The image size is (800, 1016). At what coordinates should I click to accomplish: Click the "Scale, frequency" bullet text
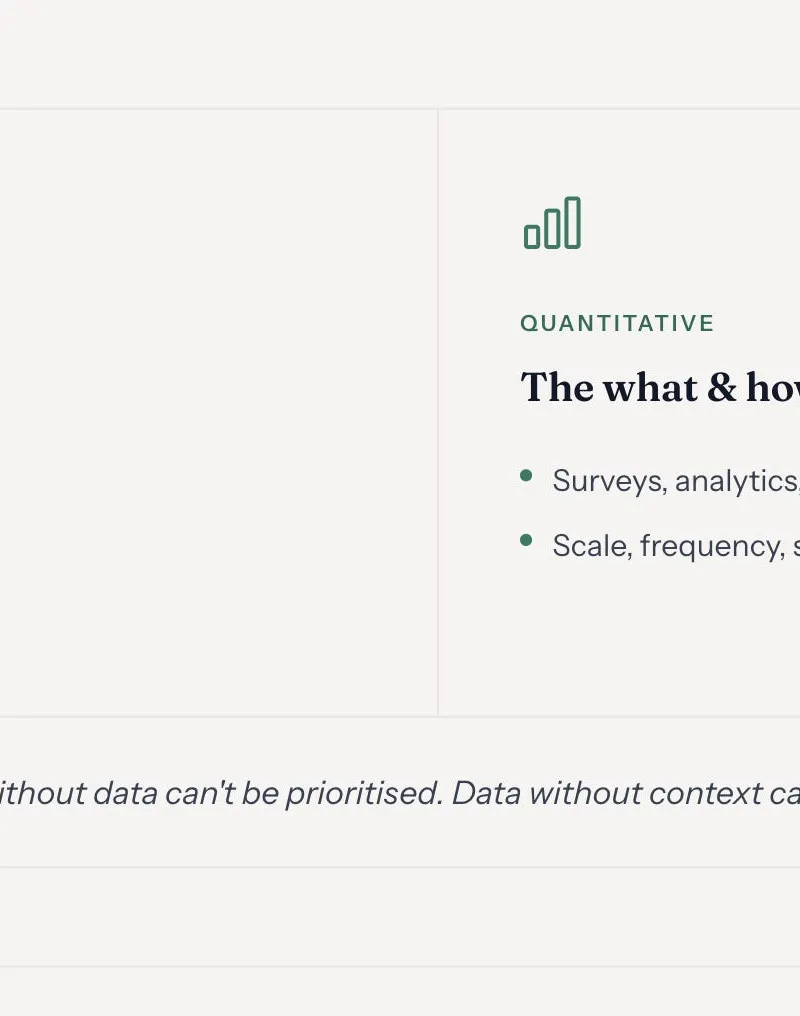point(676,546)
